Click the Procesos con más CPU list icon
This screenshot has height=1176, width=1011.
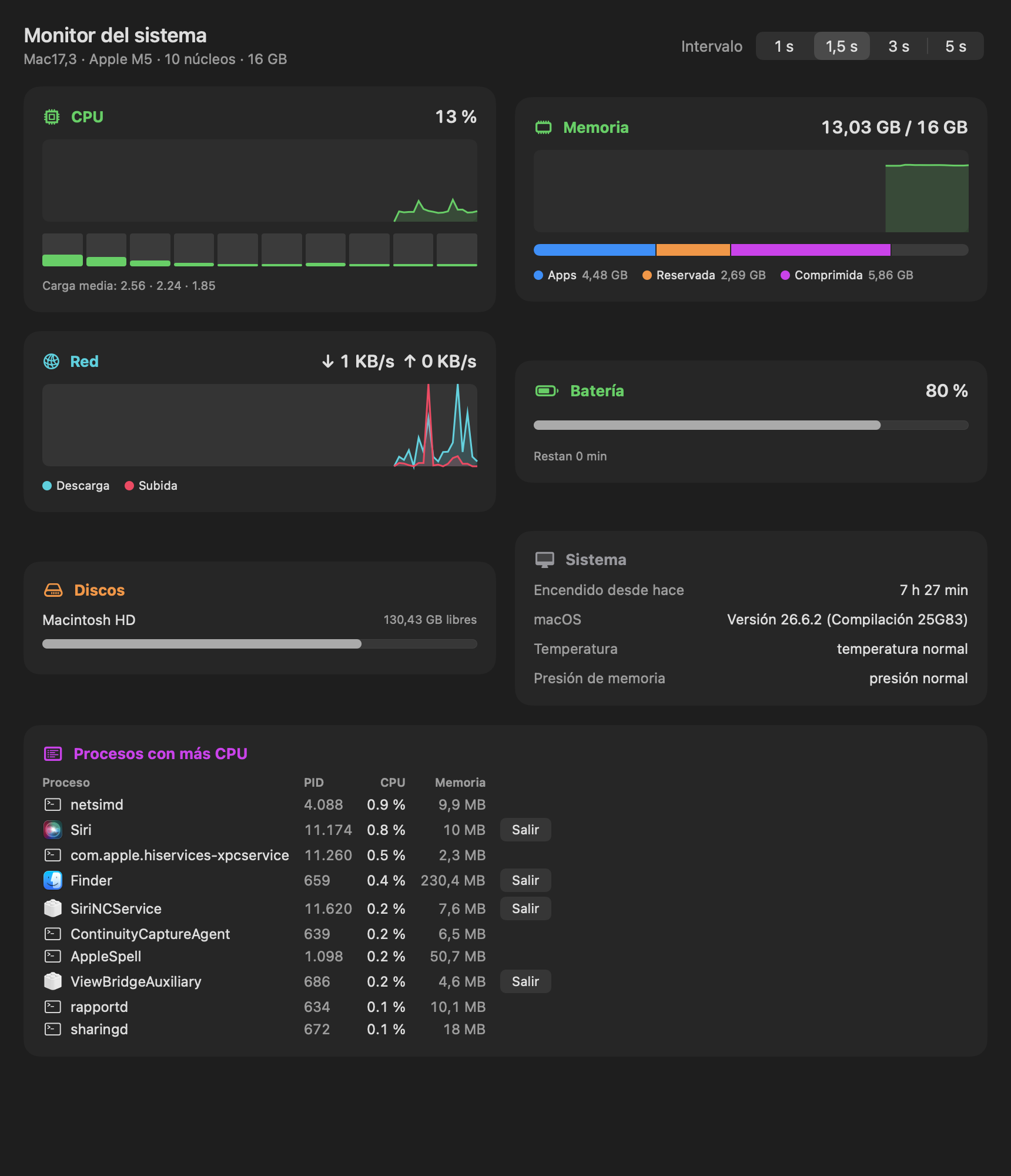53,754
